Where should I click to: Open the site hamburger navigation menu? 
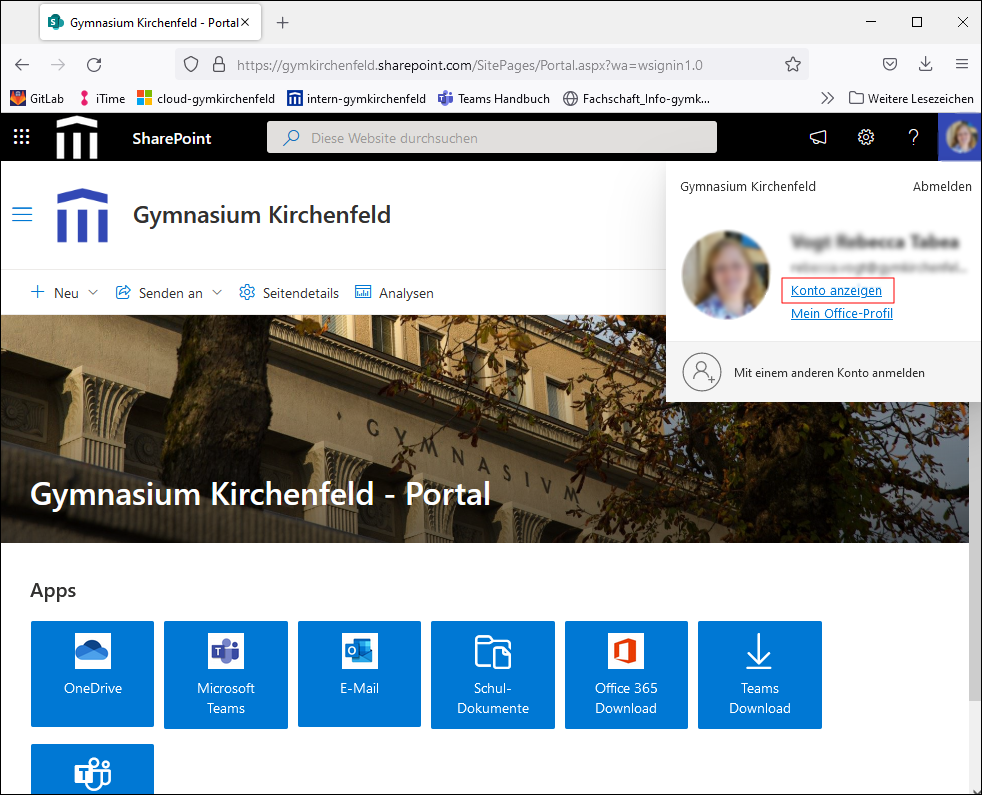pos(22,214)
